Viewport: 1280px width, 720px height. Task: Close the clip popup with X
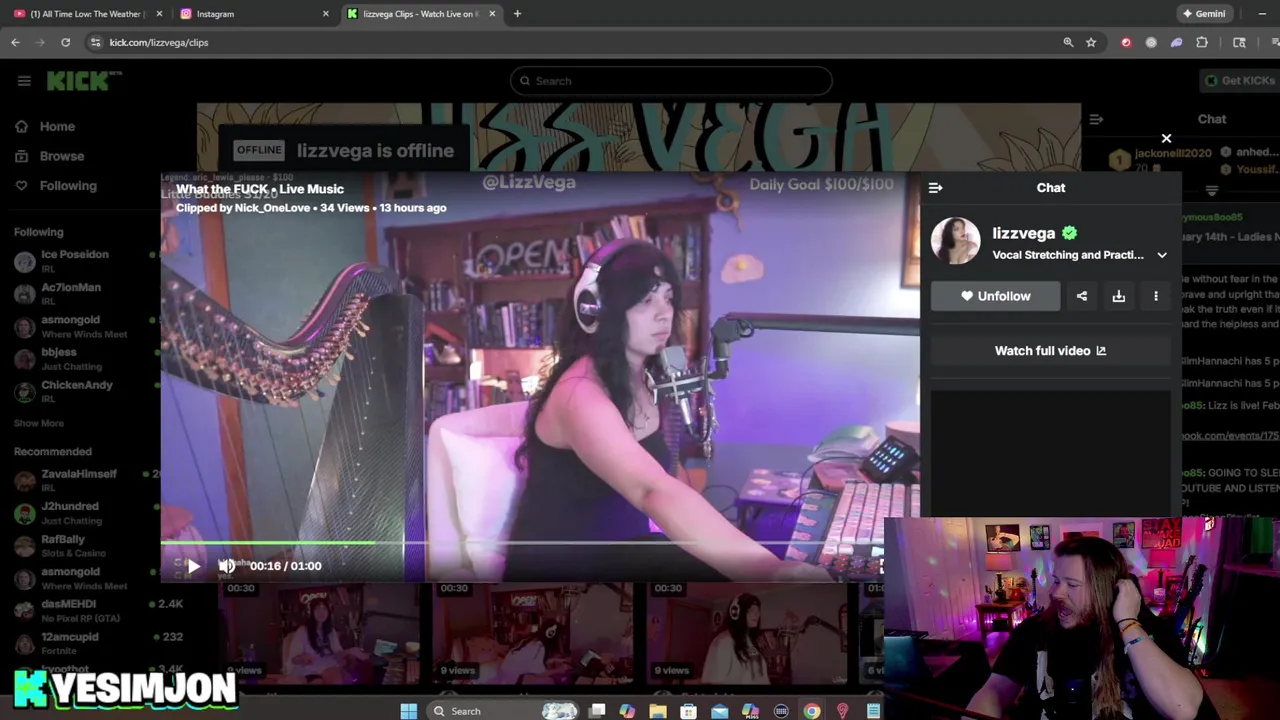click(x=1166, y=139)
